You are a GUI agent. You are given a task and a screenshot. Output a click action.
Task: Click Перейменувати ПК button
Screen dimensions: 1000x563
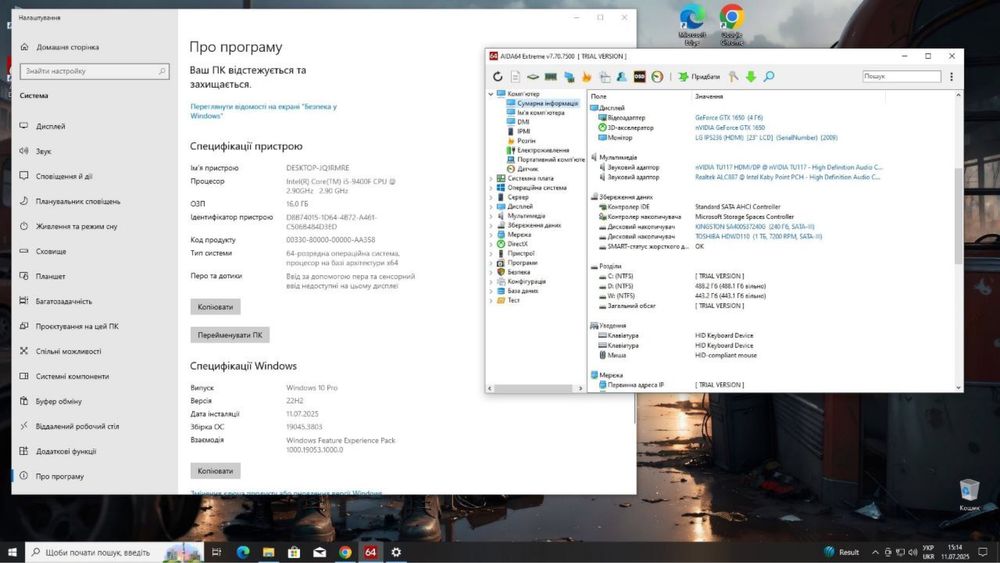[230, 335]
